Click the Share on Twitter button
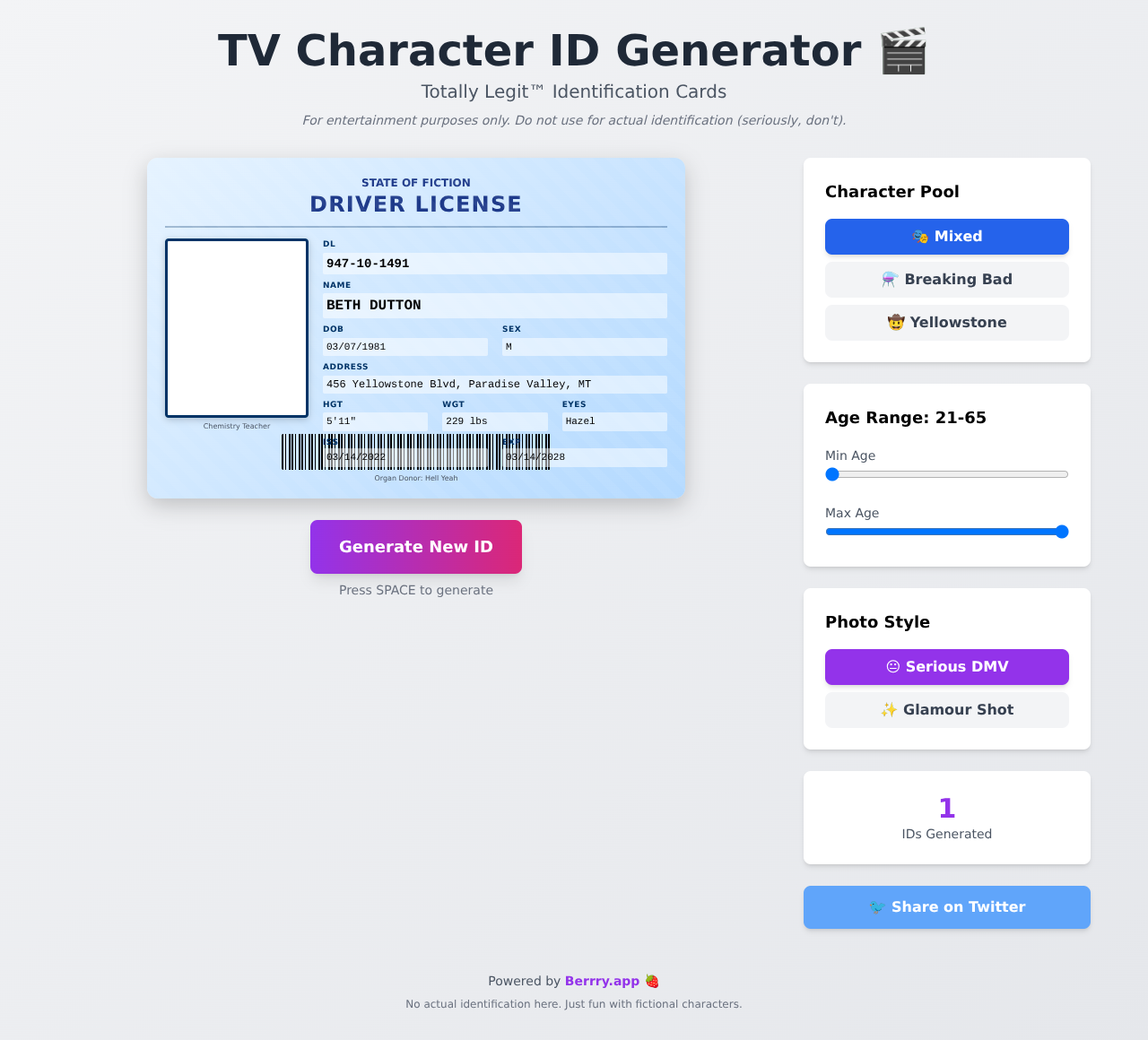The height and width of the screenshot is (1040, 1148). (946, 907)
